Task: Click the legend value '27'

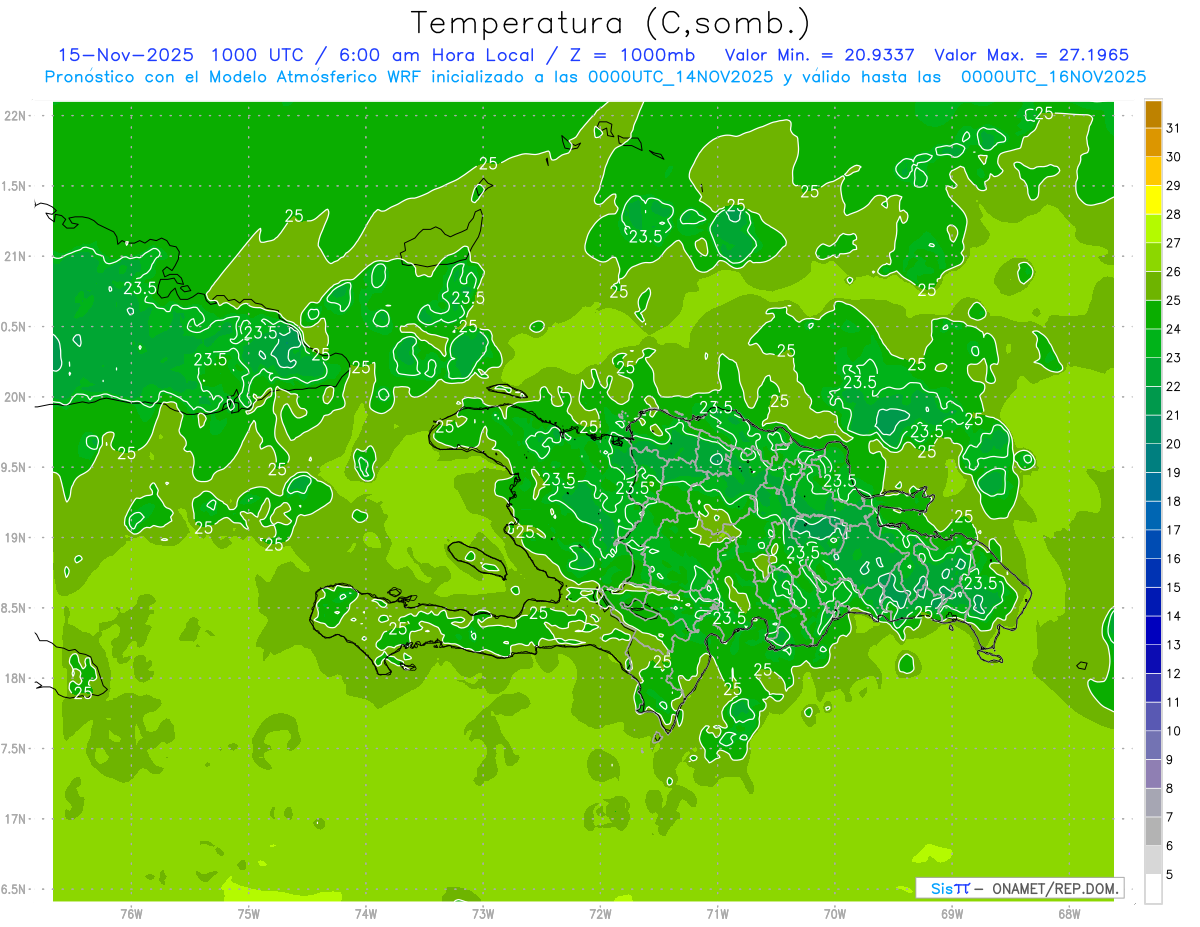Action: 1174,243
